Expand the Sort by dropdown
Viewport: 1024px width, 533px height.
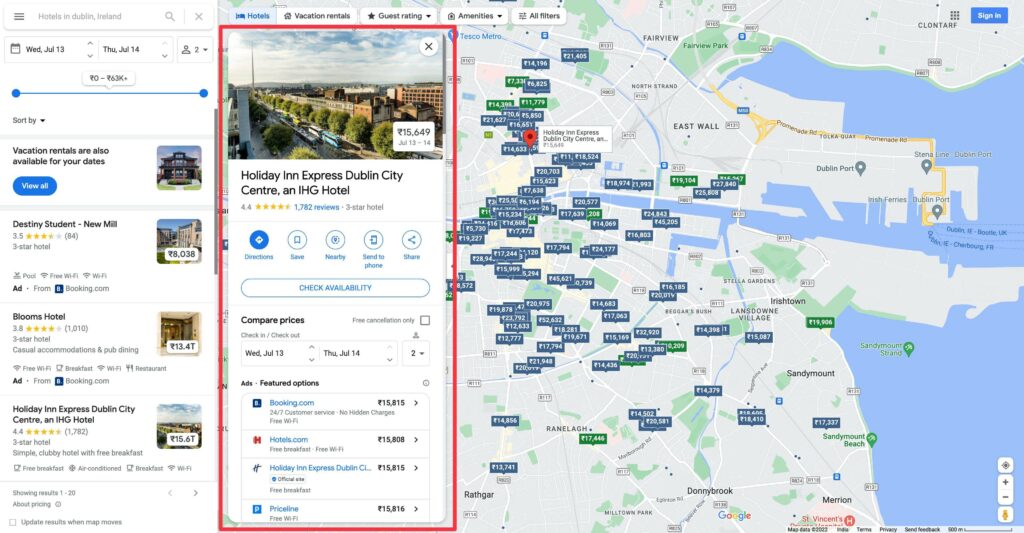tap(29, 121)
